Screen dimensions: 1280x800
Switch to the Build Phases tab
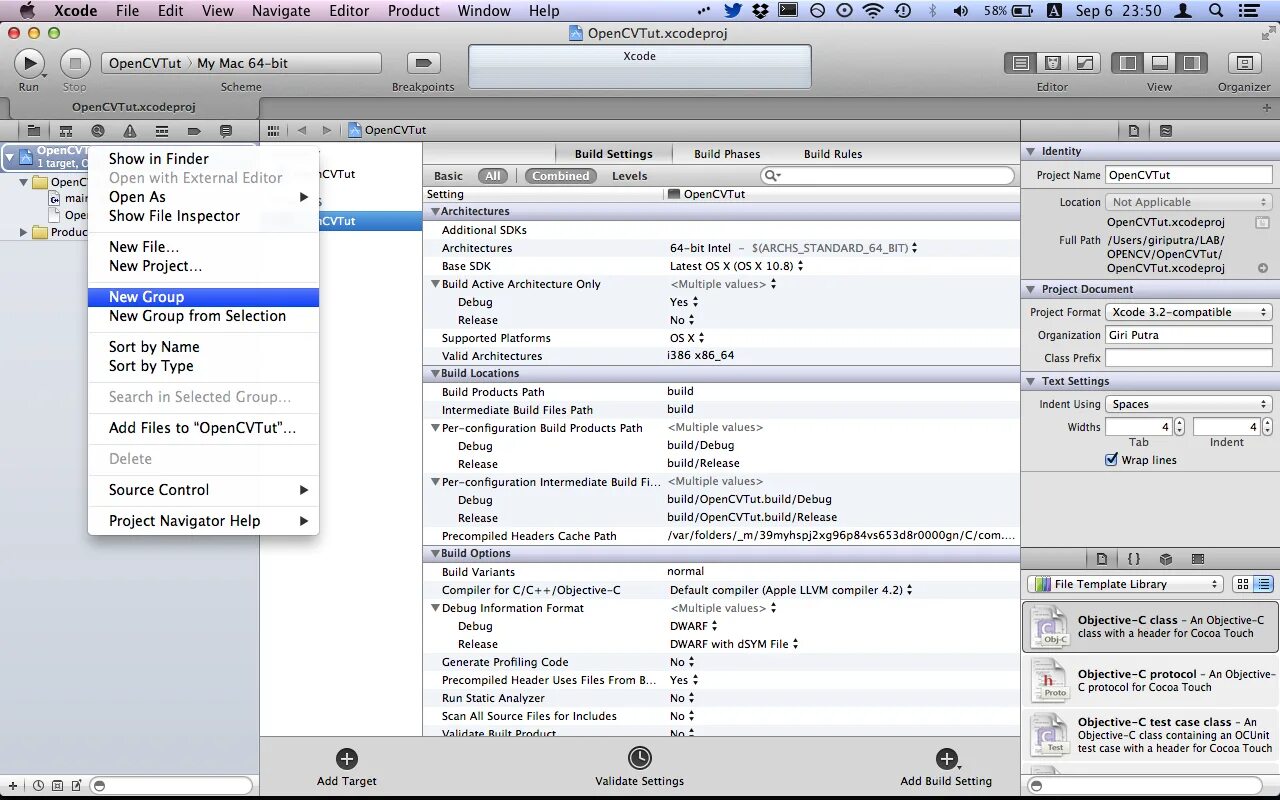click(727, 154)
